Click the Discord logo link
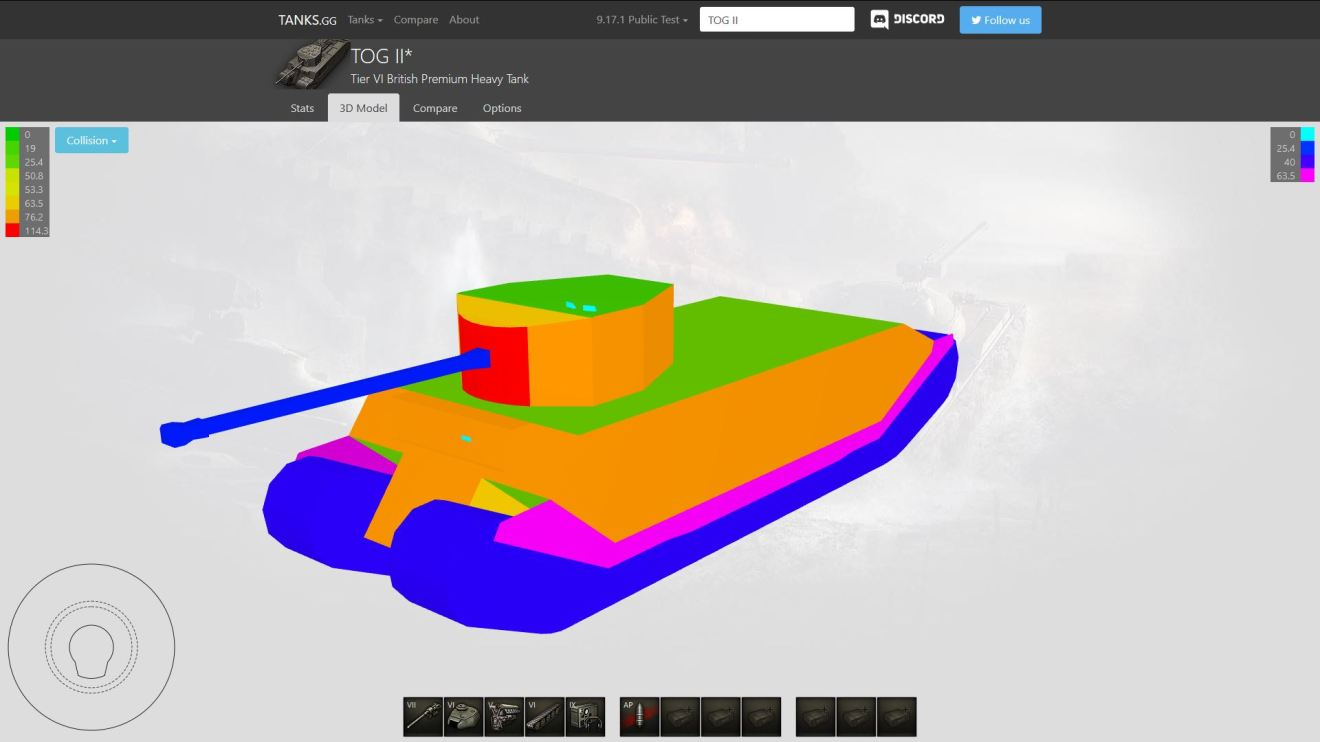1320x742 pixels. [x=907, y=20]
